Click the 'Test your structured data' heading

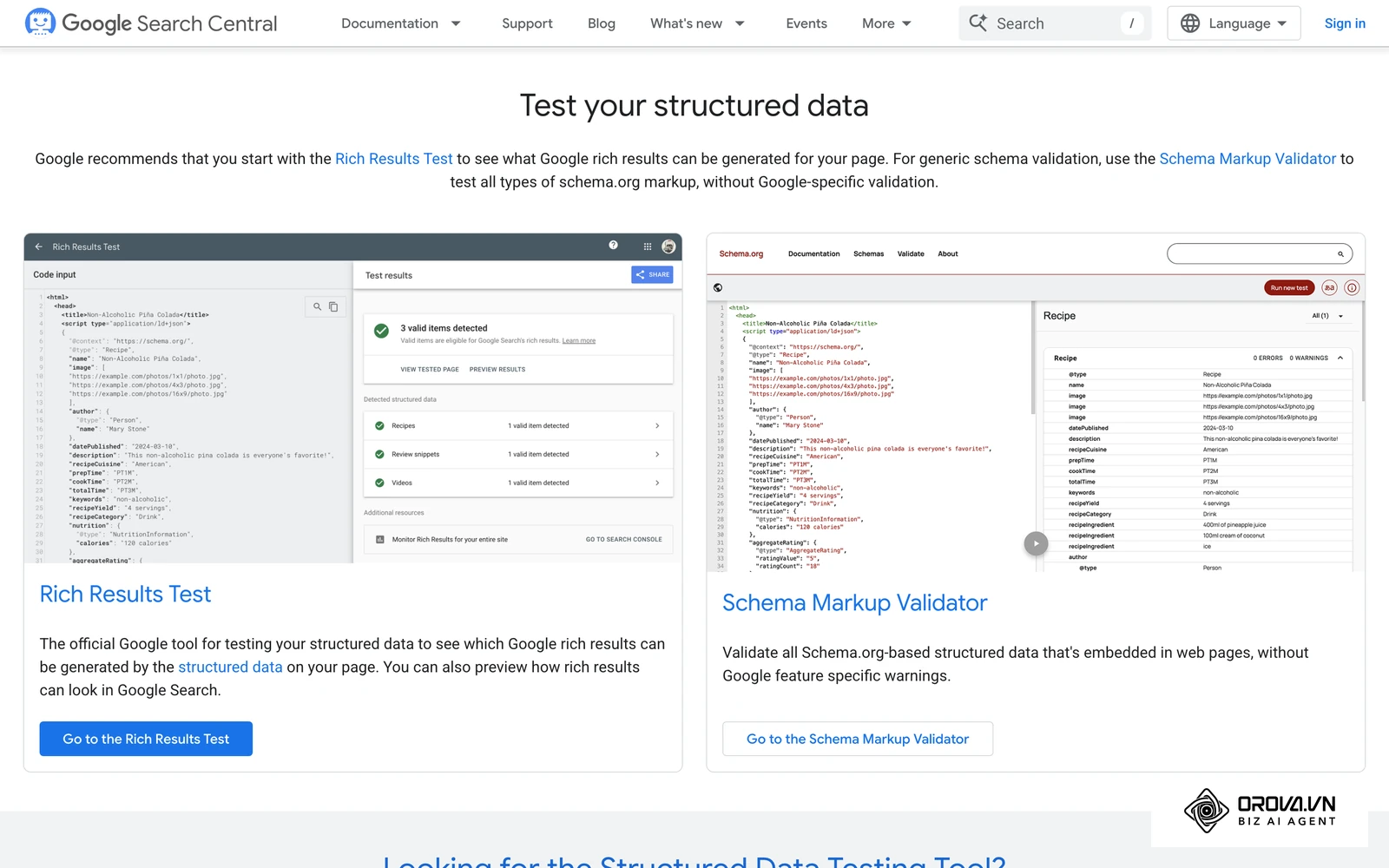[694, 106]
